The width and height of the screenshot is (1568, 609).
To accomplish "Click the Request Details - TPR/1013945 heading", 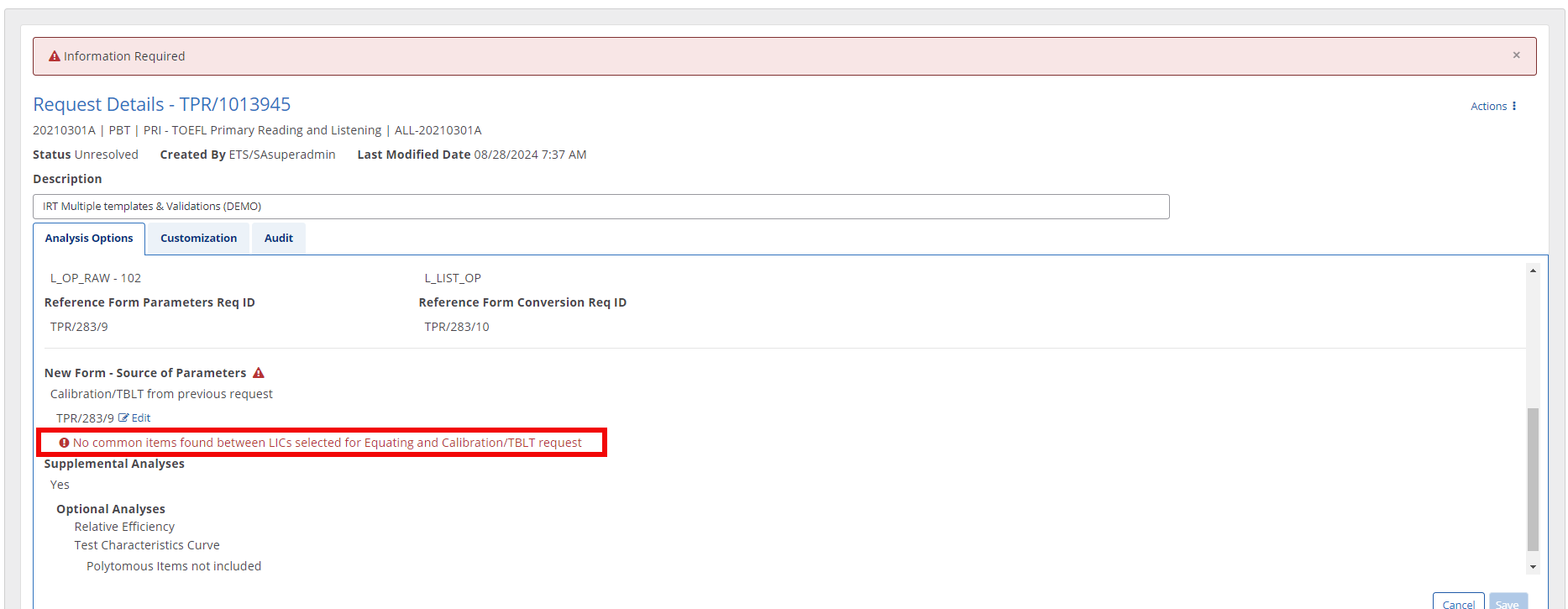I will click(x=161, y=104).
